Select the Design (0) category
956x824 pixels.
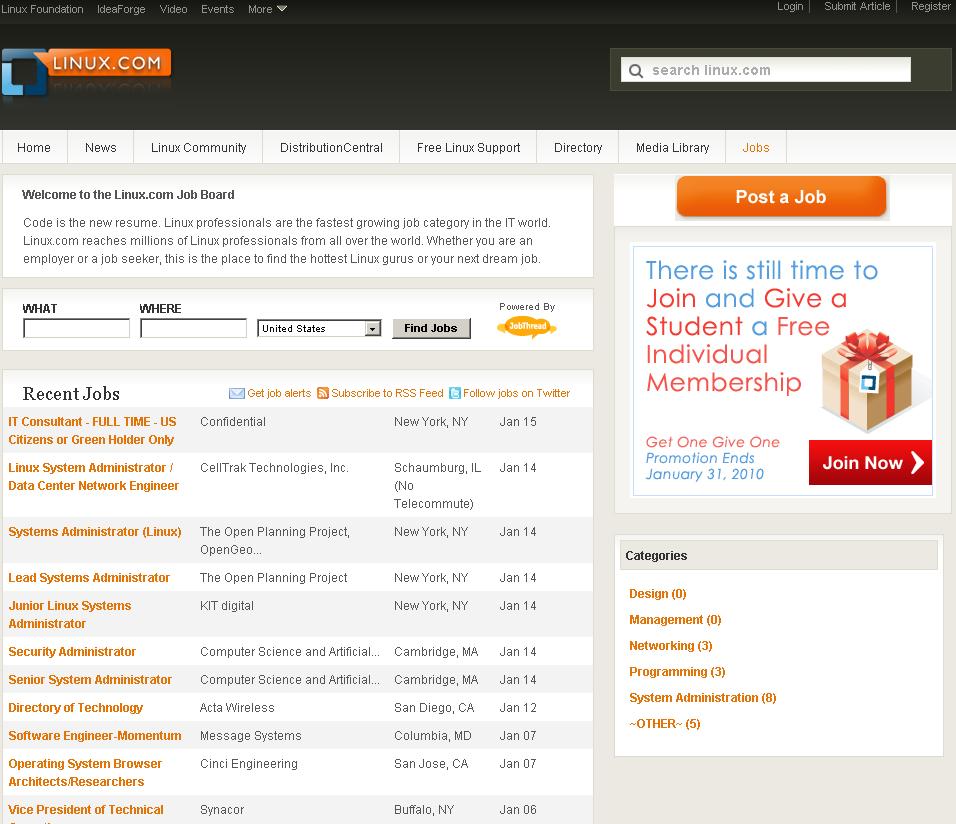tap(658, 593)
